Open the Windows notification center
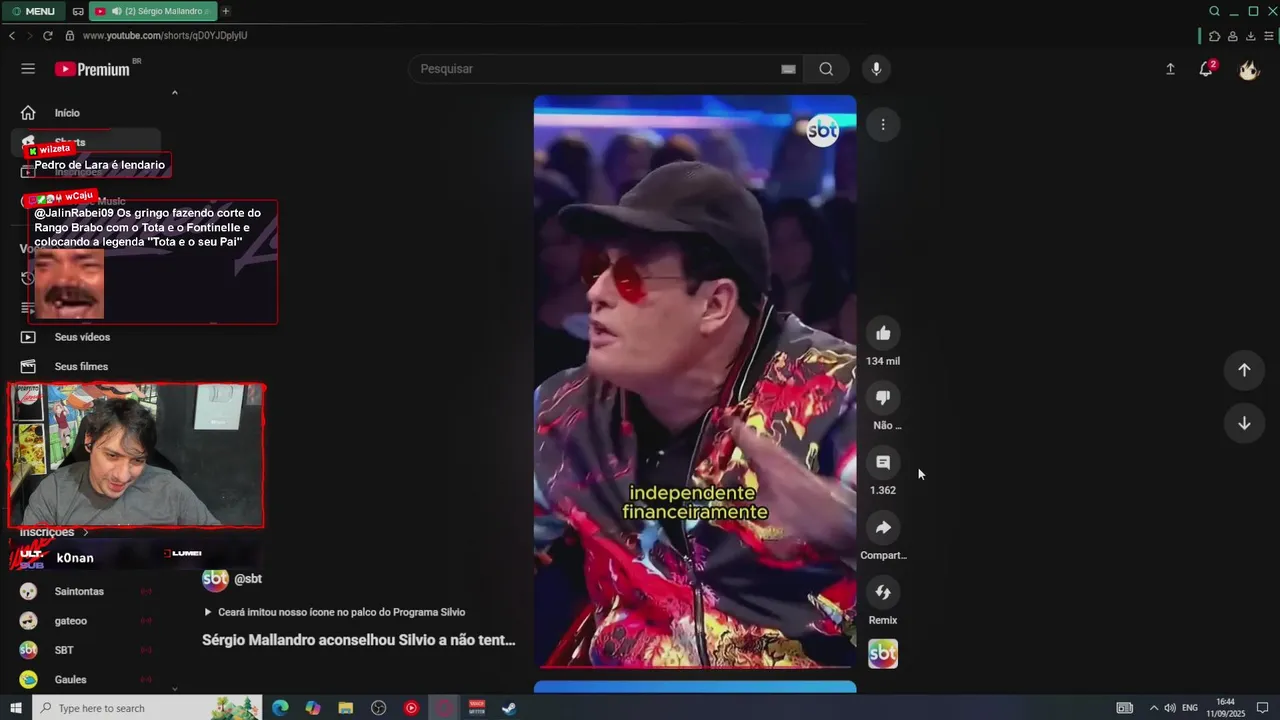Screen dimensions: 1280x720 1263,708
